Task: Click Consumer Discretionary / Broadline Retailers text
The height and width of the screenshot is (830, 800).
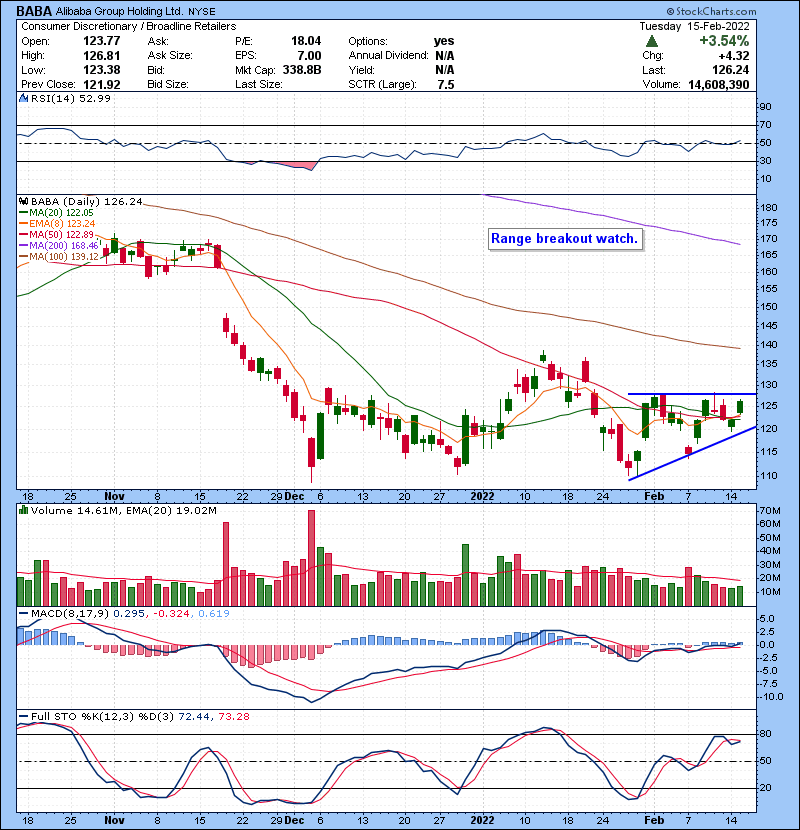Action: coord(129,26)
